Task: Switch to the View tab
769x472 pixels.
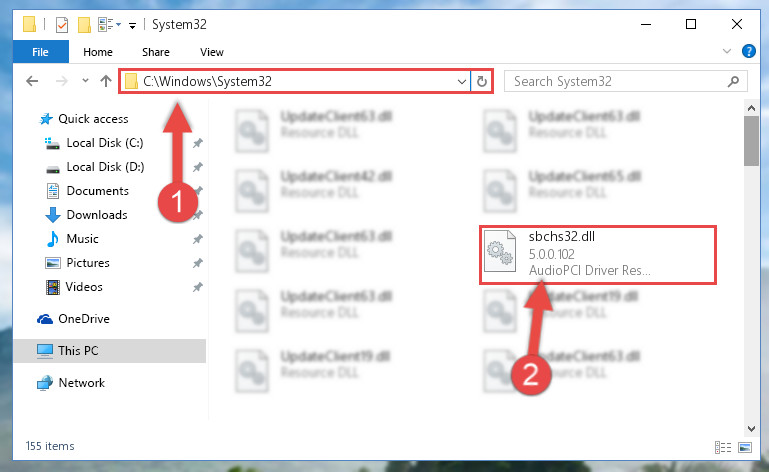Action: (x=212, y=52)
